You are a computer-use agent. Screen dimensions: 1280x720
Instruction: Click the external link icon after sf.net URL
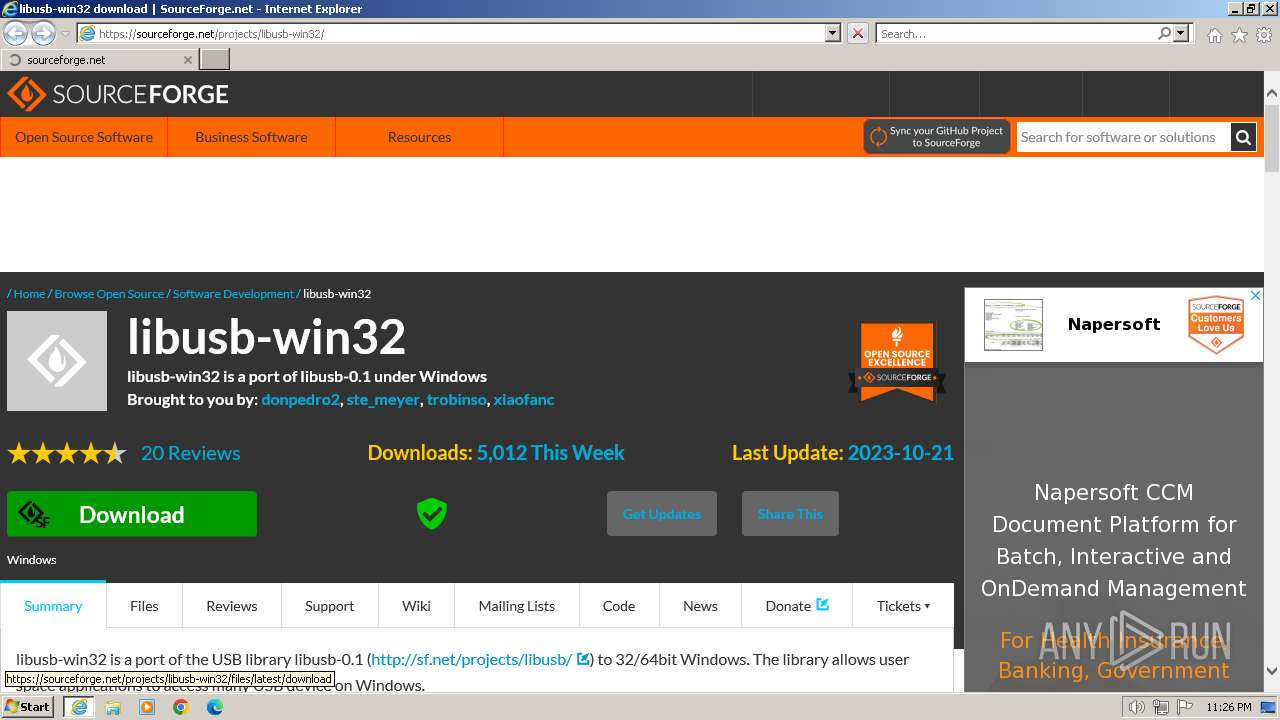tap(583, 659)
